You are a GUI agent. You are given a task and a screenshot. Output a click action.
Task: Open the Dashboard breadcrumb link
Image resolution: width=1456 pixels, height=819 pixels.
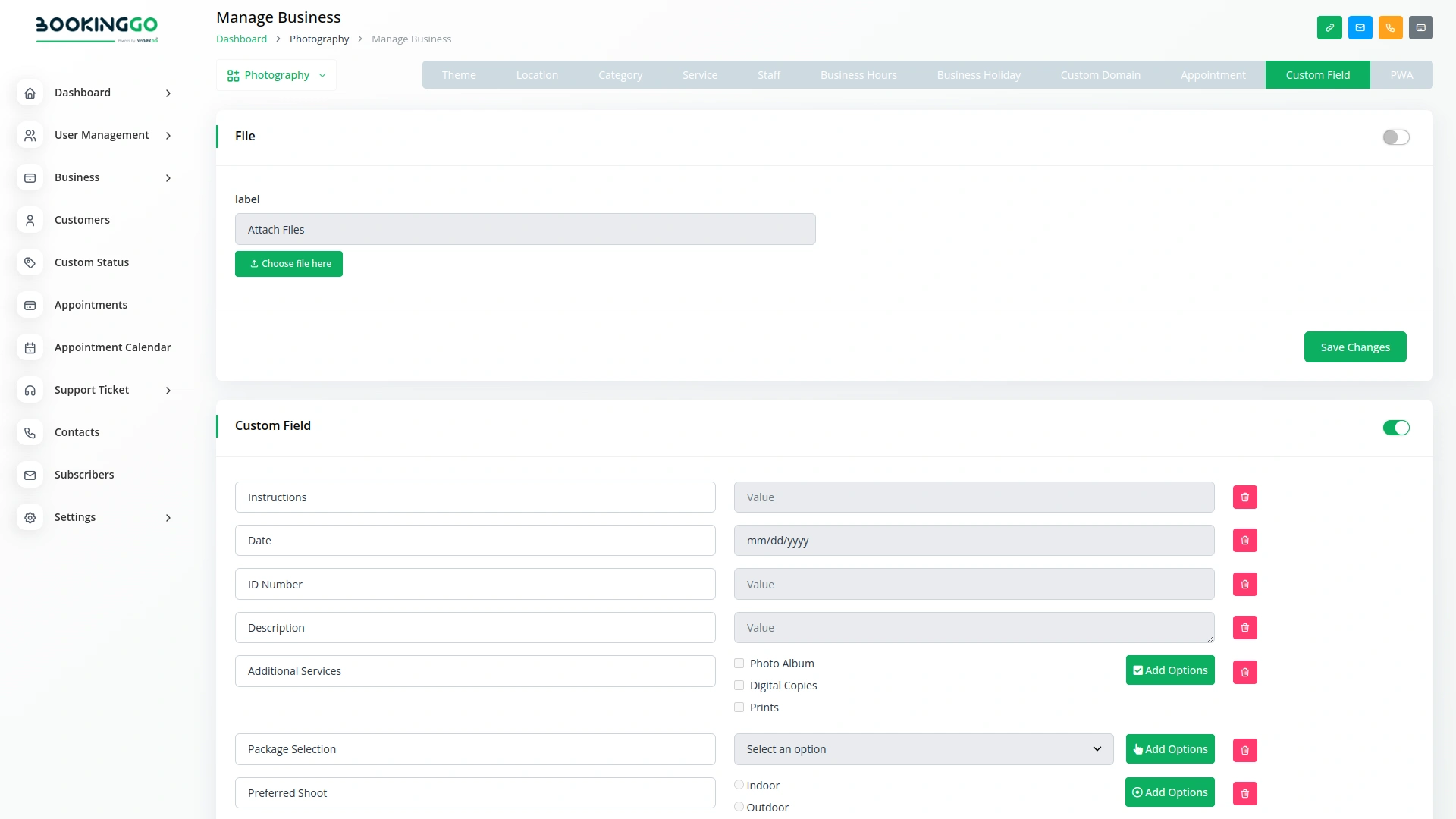click(241, 39)
